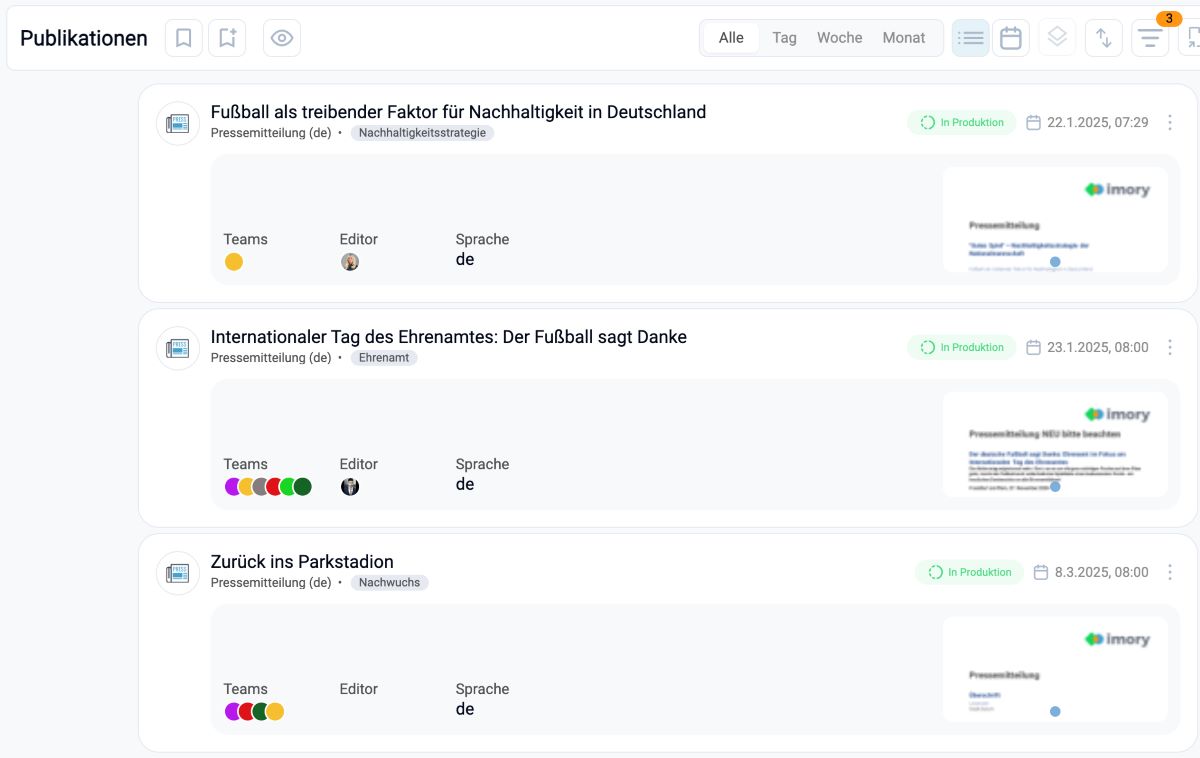The width and height of the screenshot is (1200, 758).
Task: Open three-dot menu for Internationaler Tag des Ehrenamtes
Action: coord(1170,347)
